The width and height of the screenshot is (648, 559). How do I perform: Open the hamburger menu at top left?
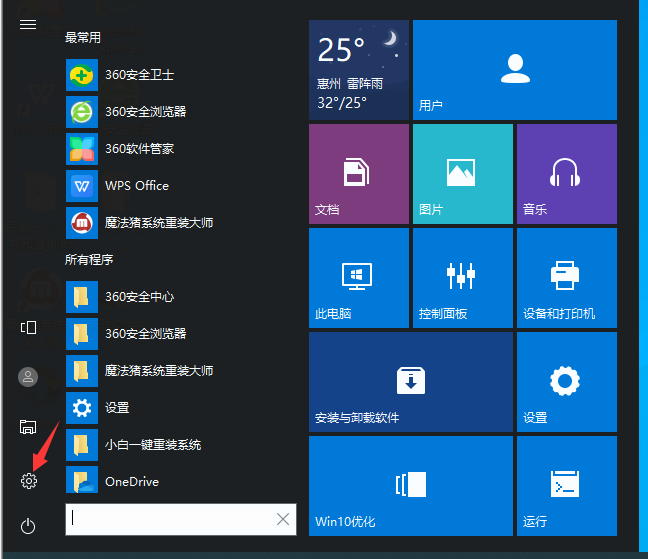point(28,24)
